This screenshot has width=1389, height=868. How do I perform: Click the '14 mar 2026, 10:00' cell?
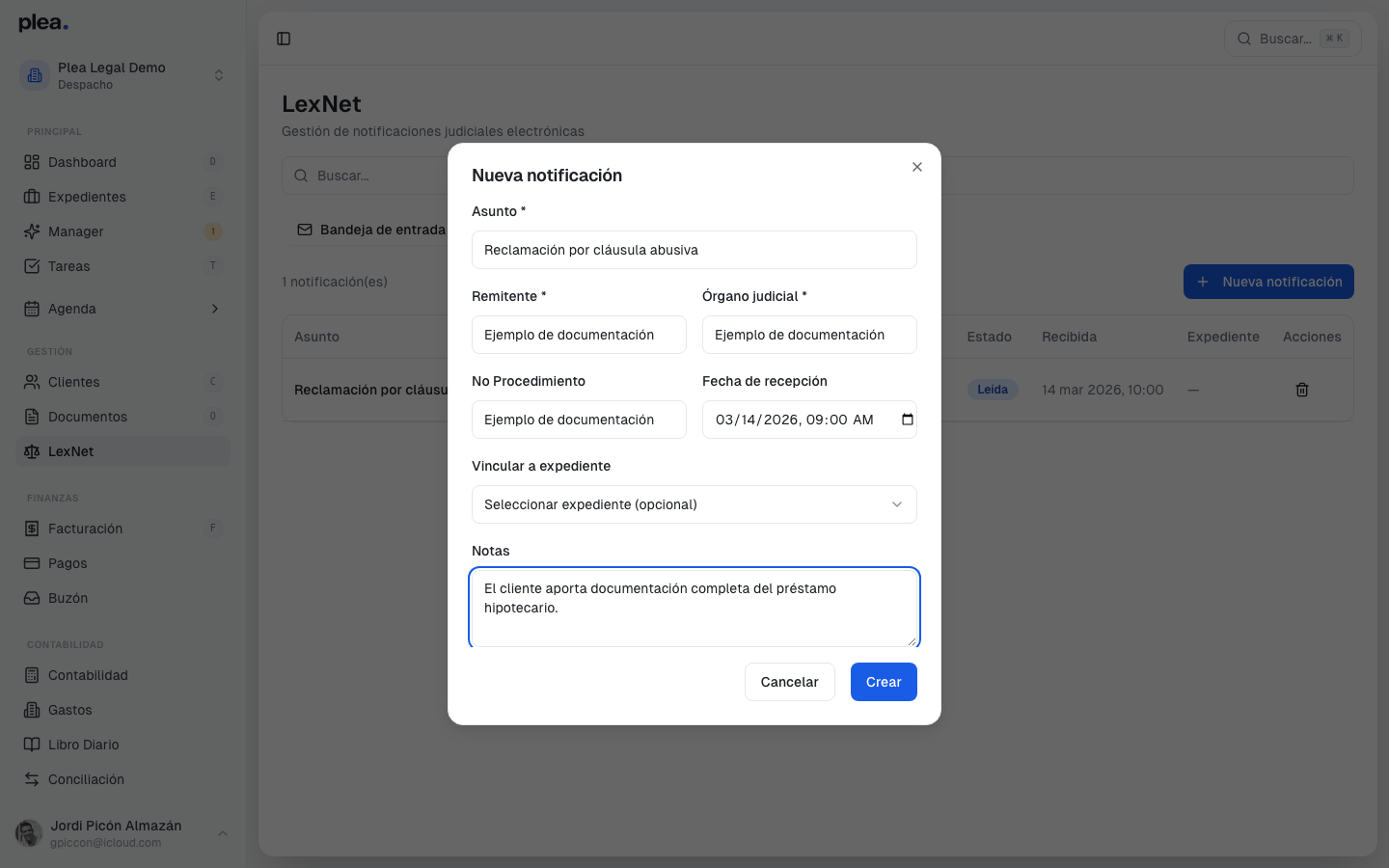point(1103,390)
